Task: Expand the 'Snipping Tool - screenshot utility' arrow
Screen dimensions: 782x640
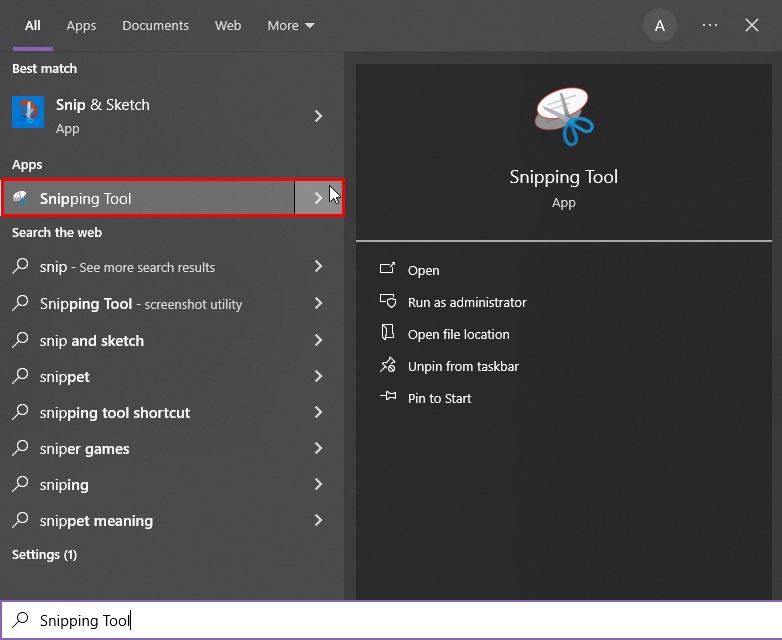Action: (x=318, y=303)
